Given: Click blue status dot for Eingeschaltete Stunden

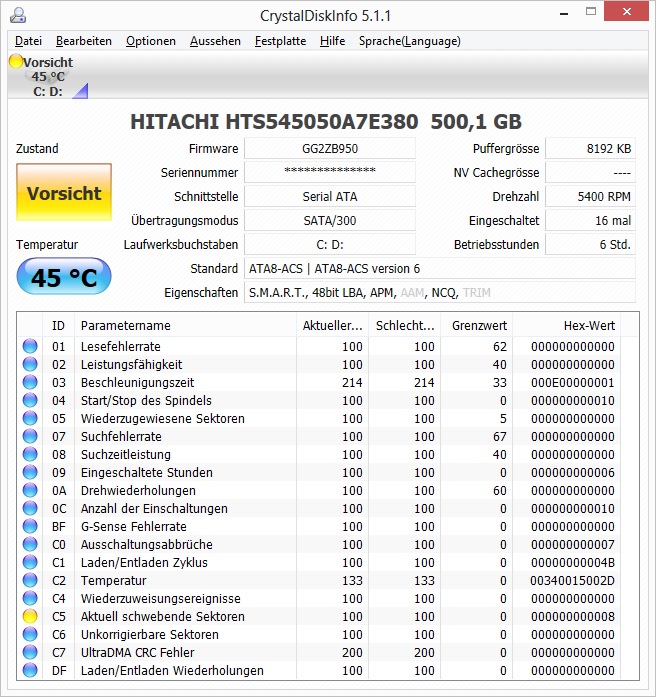Looking at the screenshot, I should pyautogui.click(x=30, y=473).
